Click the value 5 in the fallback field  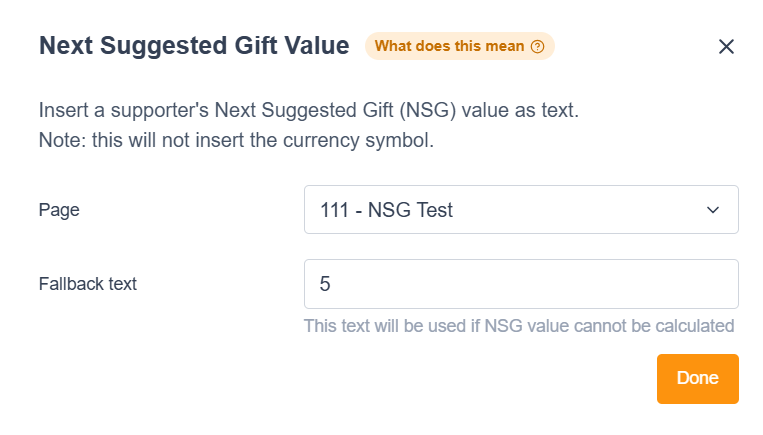(x=325, y=285)
